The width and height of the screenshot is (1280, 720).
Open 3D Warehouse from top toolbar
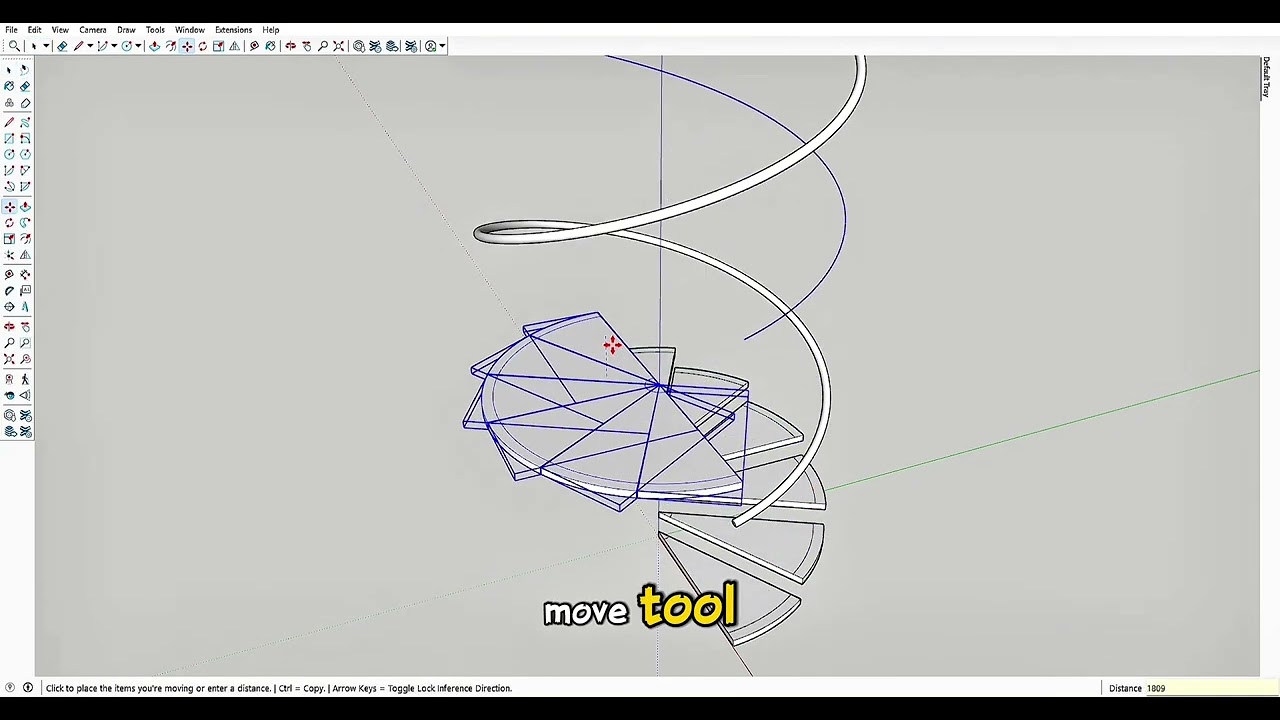[x=358, y=46]
